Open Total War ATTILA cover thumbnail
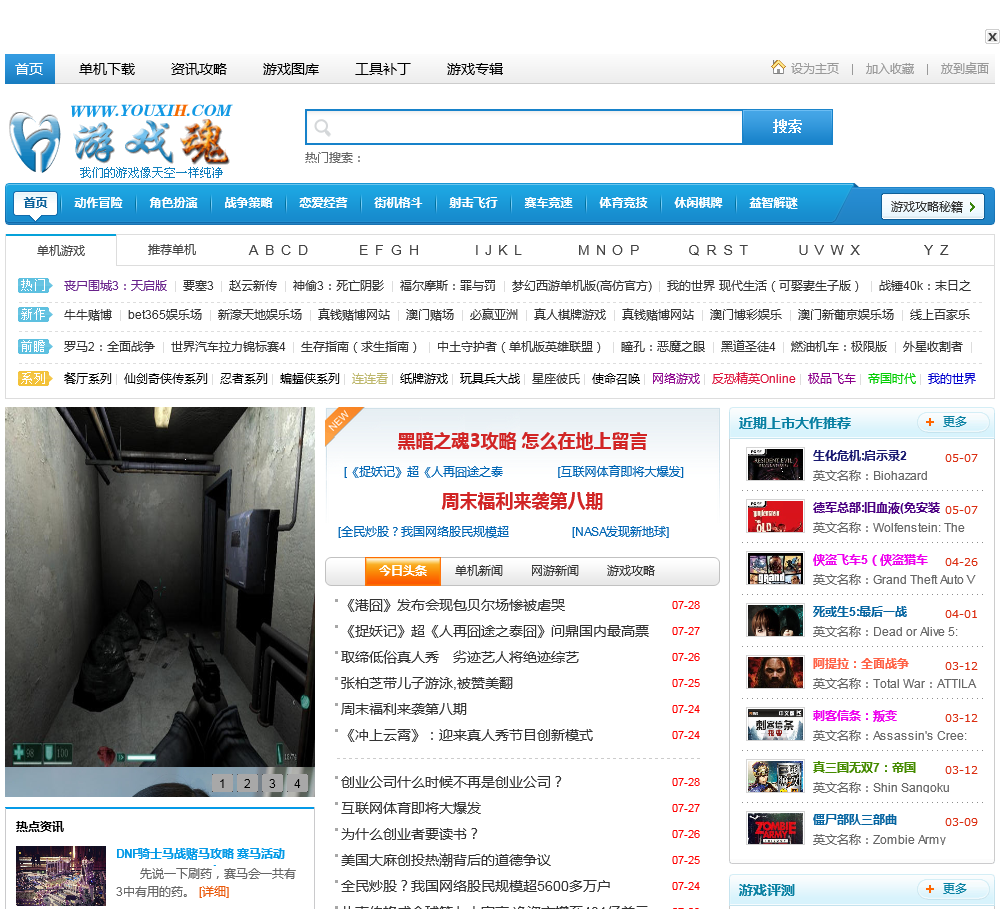 click(775, 673)
